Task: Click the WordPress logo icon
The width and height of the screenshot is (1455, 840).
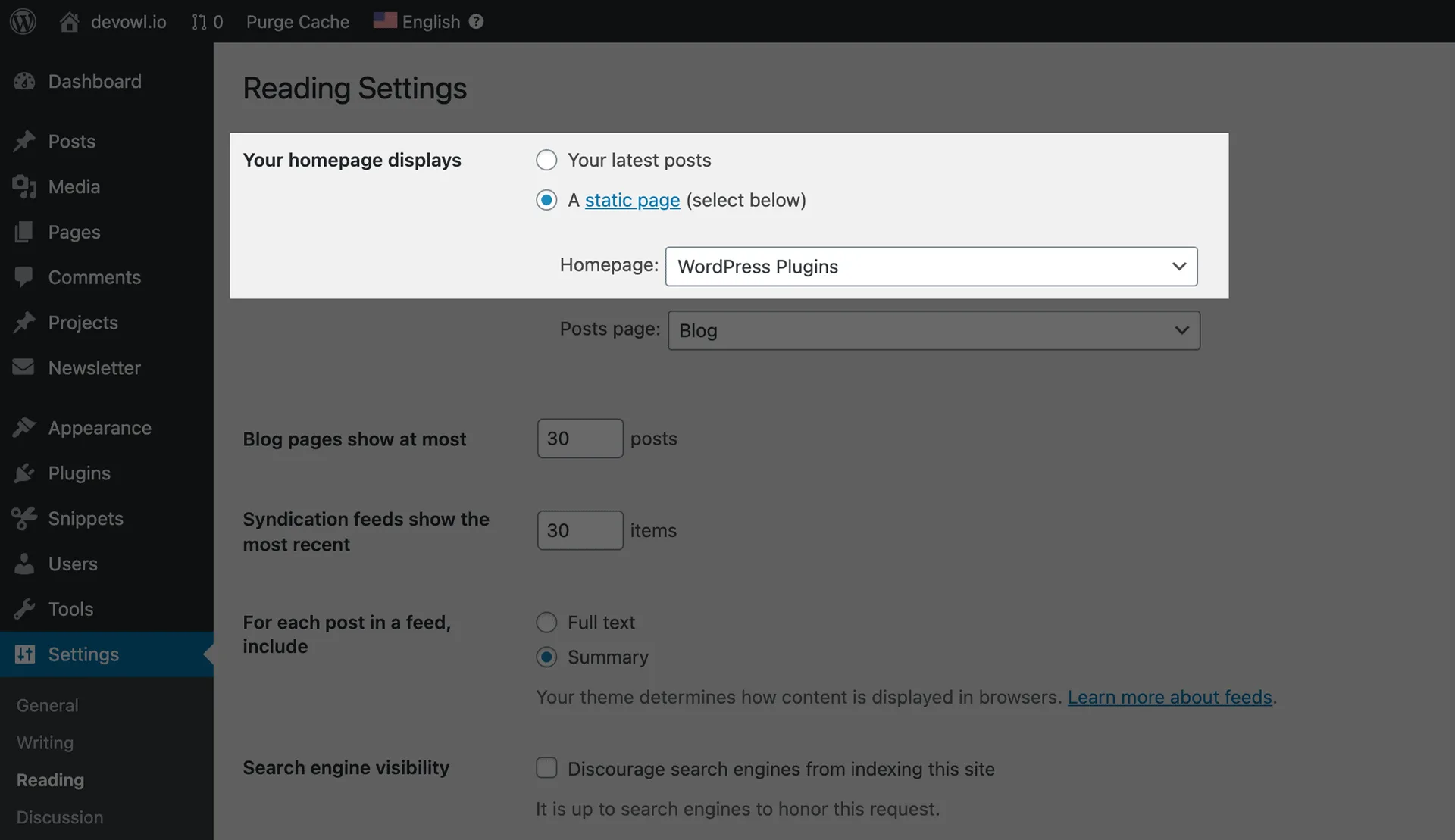Action: (x=23, y=21)
